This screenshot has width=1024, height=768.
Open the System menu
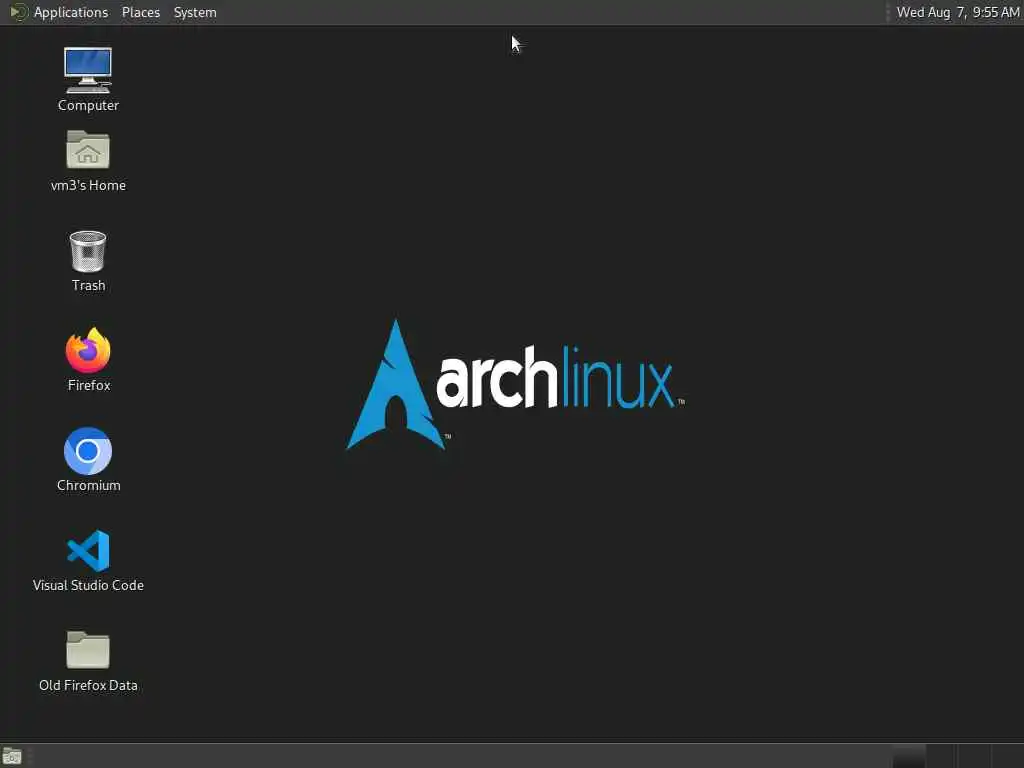click(195, 12)
